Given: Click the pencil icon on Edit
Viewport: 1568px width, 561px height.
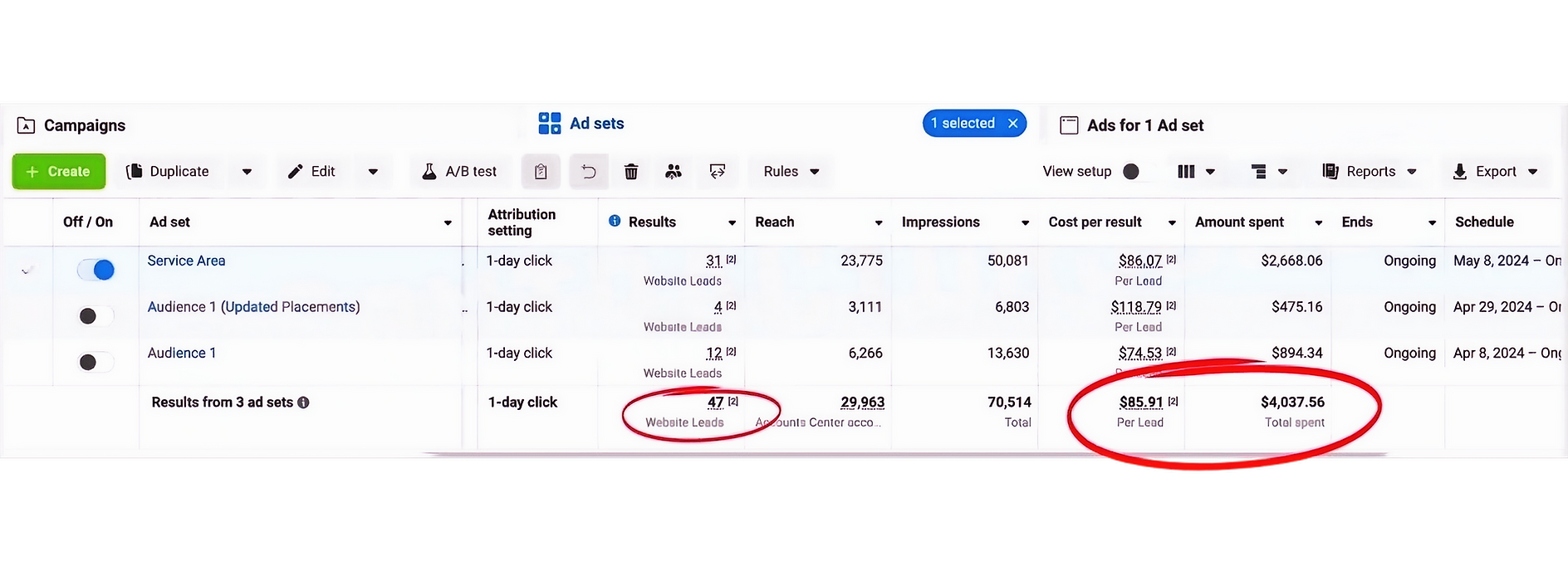Looking at the screenshot, I should click(x=295, y=172).
